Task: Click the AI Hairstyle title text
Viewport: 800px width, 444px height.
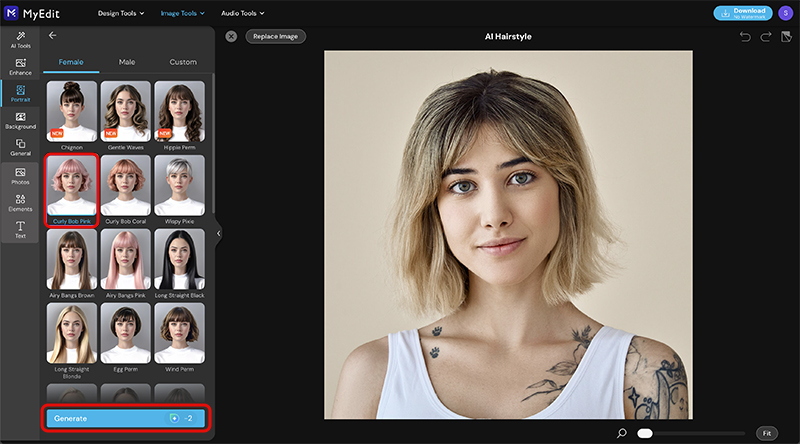Action: [x=508, y=36]
